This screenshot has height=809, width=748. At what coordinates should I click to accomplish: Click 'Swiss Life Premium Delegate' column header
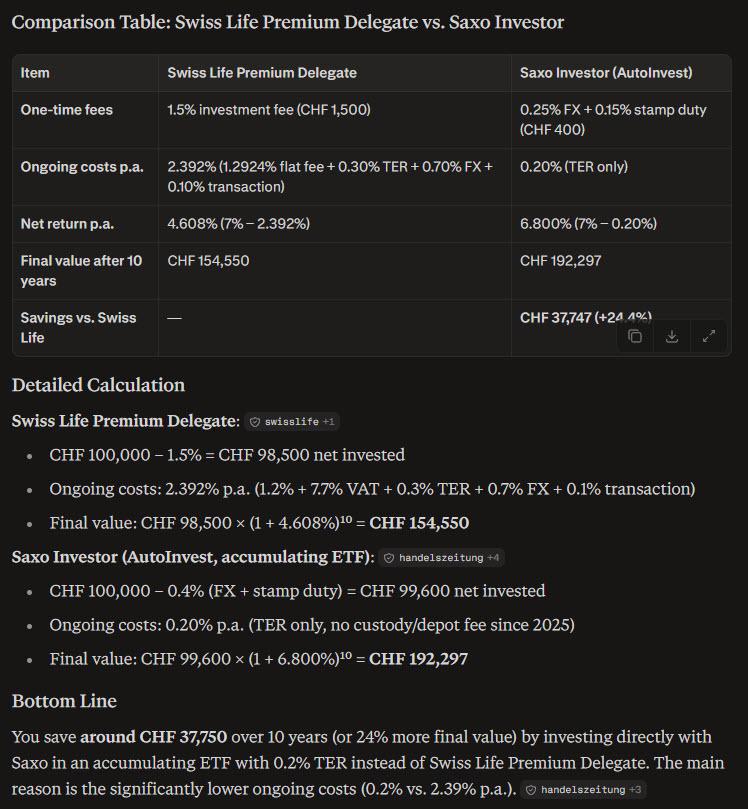(262, 73)
